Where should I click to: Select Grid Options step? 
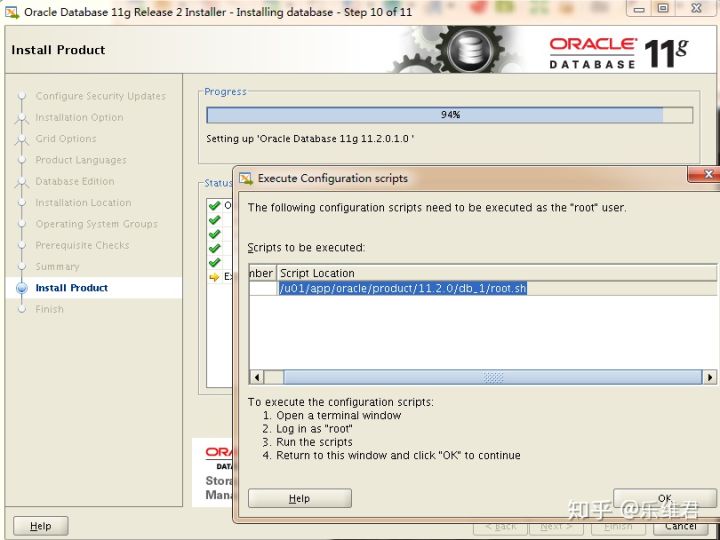(x=66, y=139)
